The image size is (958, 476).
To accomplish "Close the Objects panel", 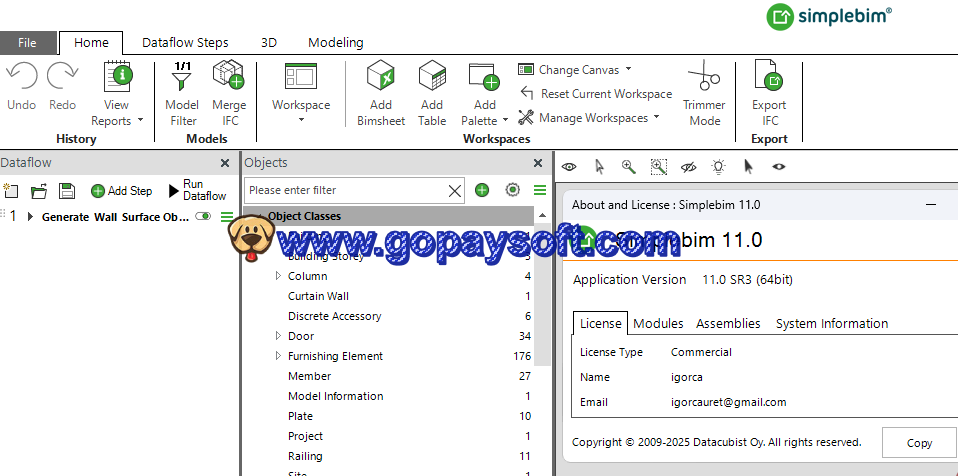I will pyautogui.click(x=538, y=163).
